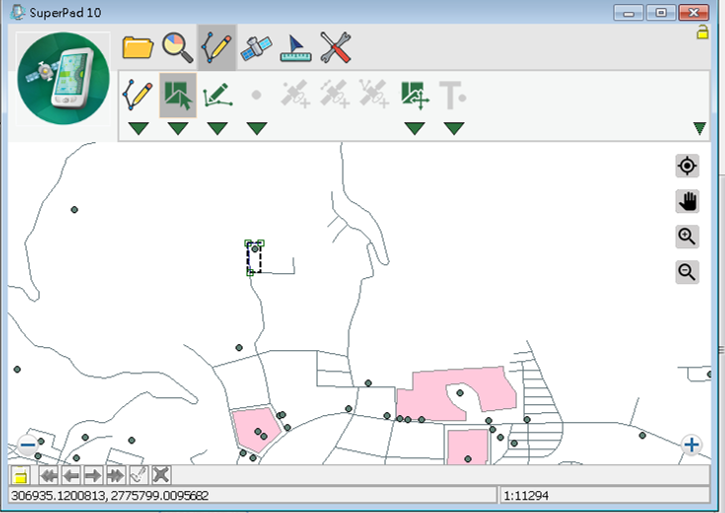The width and height of the screenshot is (725, 513).
Task: Select the pencil edit toolbar tab
Action: [x=217, y=47]
